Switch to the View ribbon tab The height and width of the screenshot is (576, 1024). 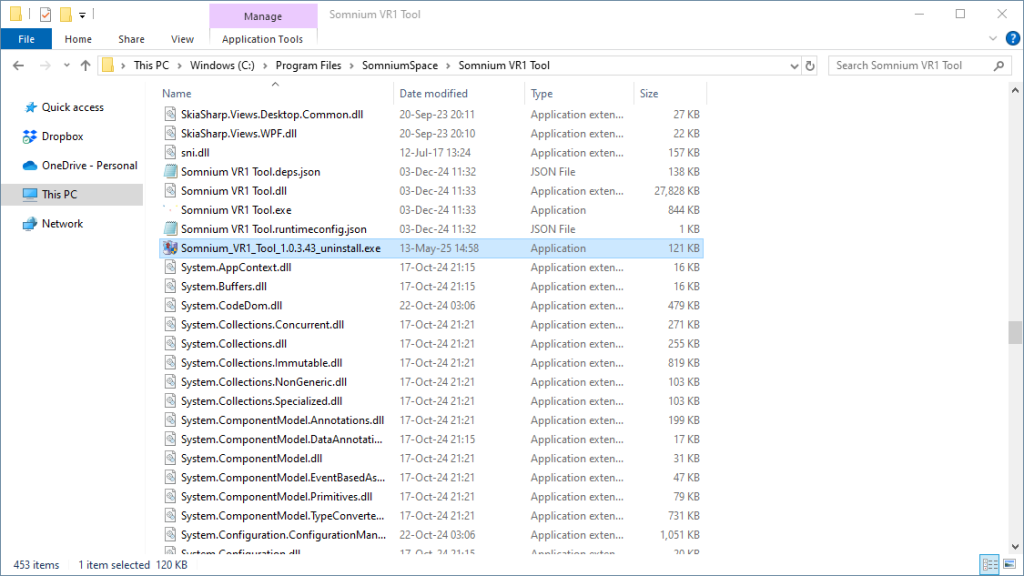tap(182, 39)
